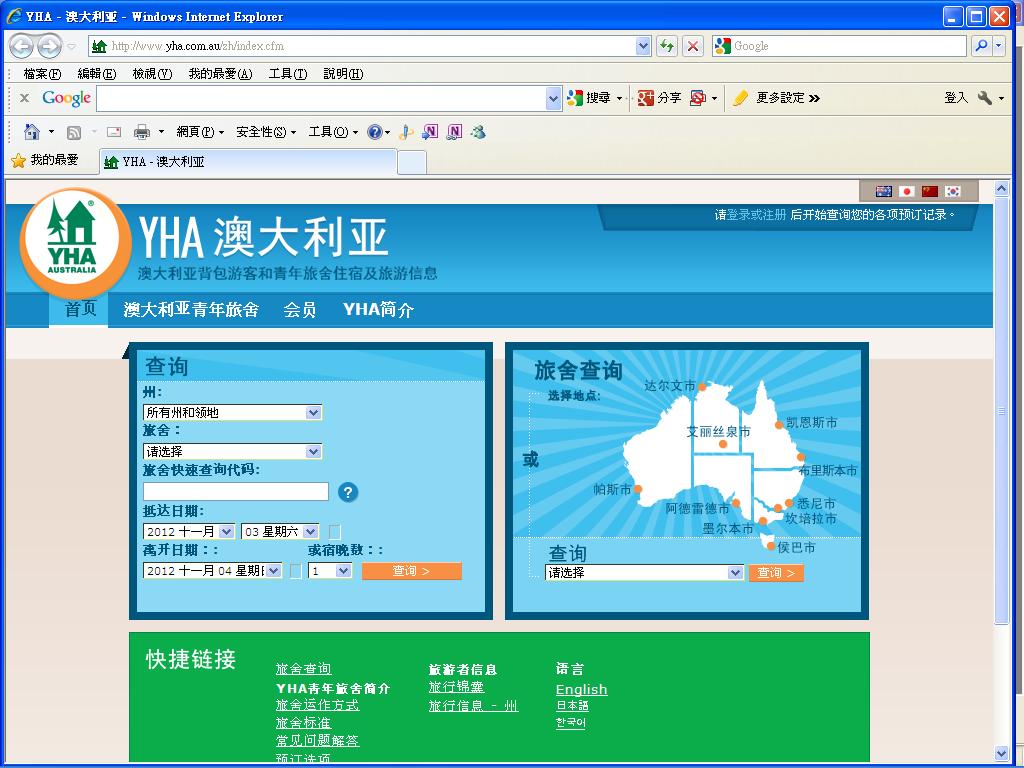This screenshot has width=1024, height=768.
Task: Open the blue Help question mark in command bar
Action: point(374,132)
